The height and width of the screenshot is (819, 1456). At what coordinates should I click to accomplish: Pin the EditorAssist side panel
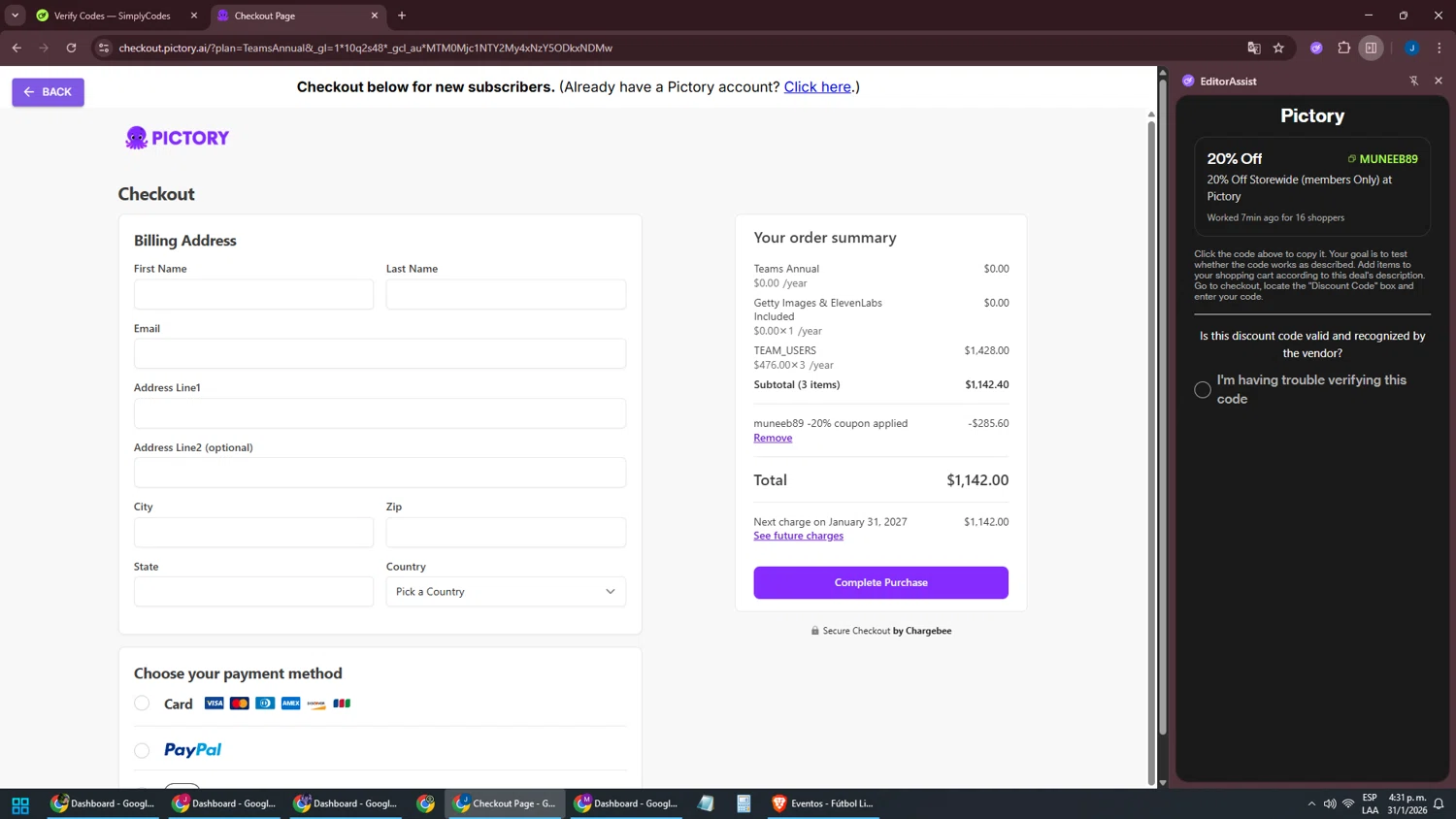(x=1413, y=81)
